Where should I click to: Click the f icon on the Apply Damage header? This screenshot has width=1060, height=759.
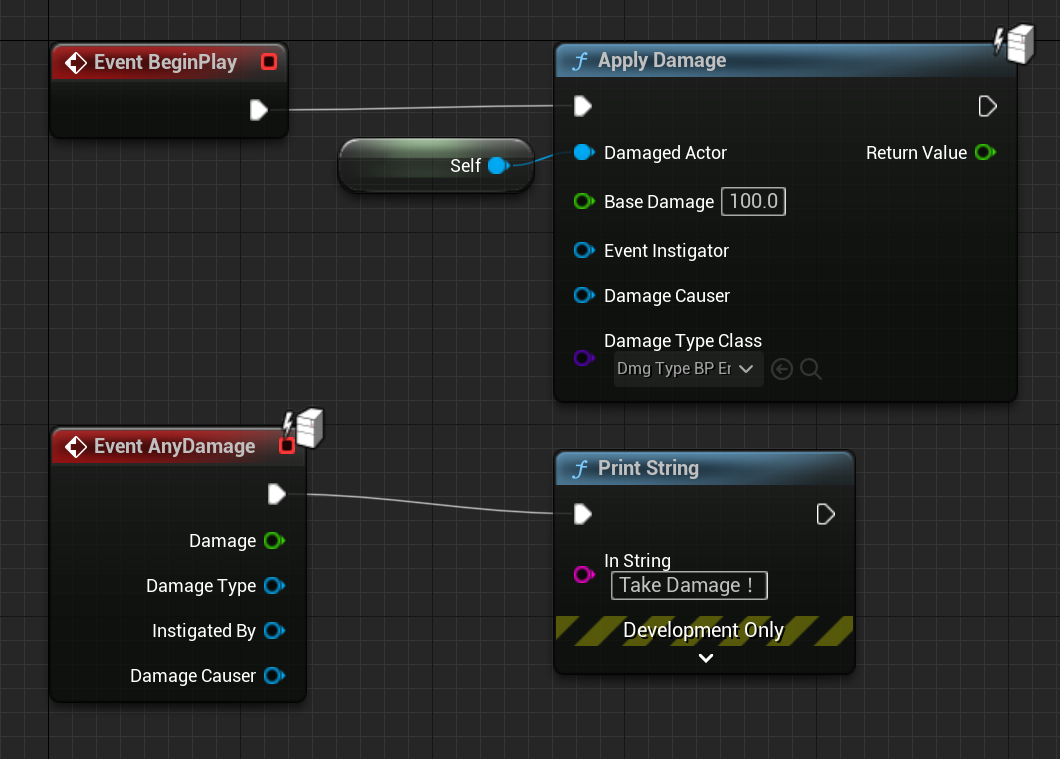[x=580, y=60]
